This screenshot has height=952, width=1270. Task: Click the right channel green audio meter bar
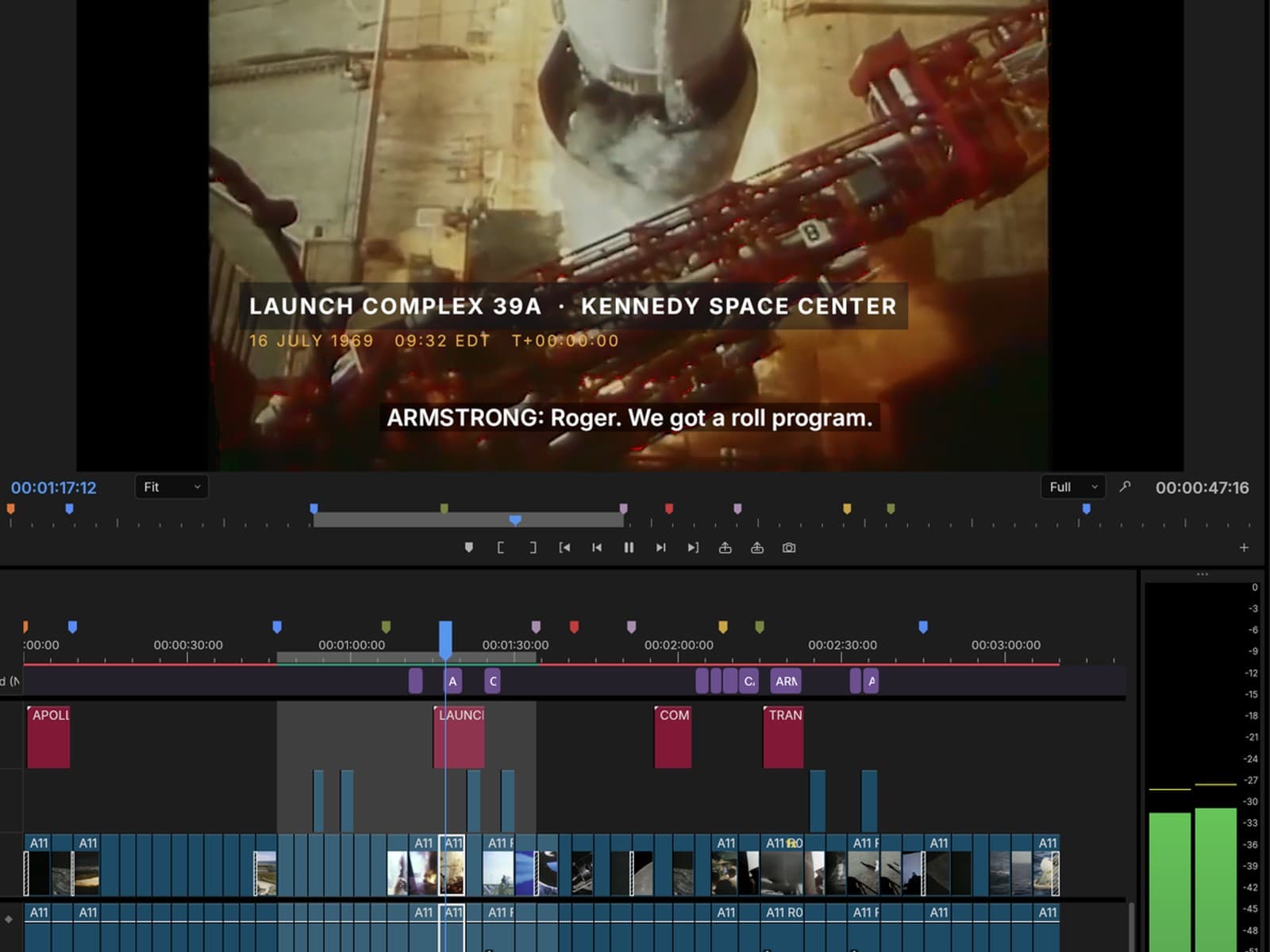click(1216, 879)
